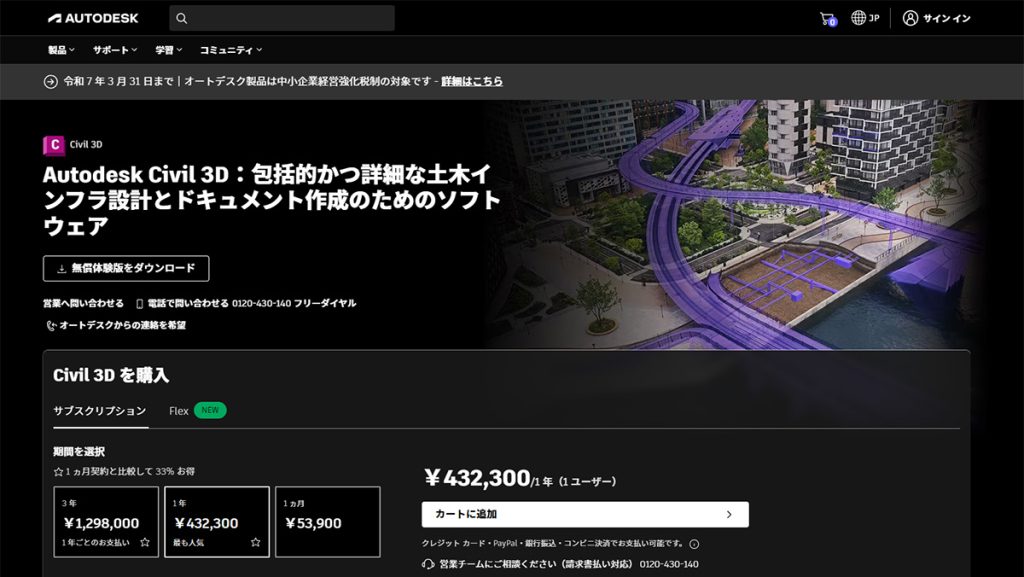The width and height of the screenshot is (1024, 577).
Task: Click the Autodesk logo
Action: coord(93,18)
